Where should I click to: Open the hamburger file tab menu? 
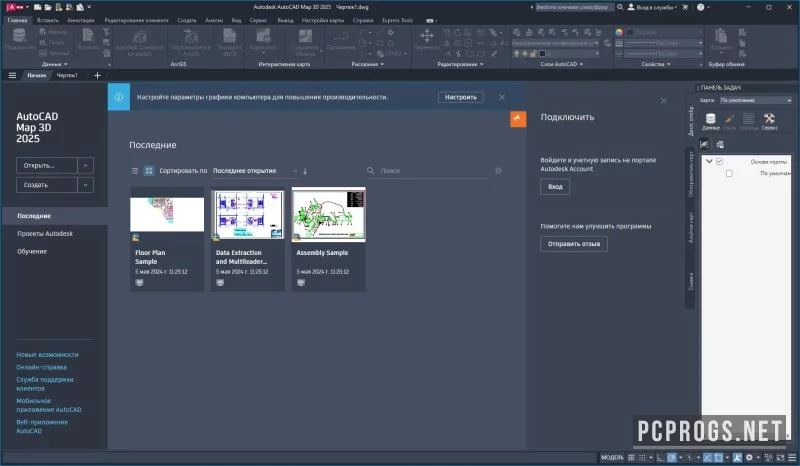(12, 76)
